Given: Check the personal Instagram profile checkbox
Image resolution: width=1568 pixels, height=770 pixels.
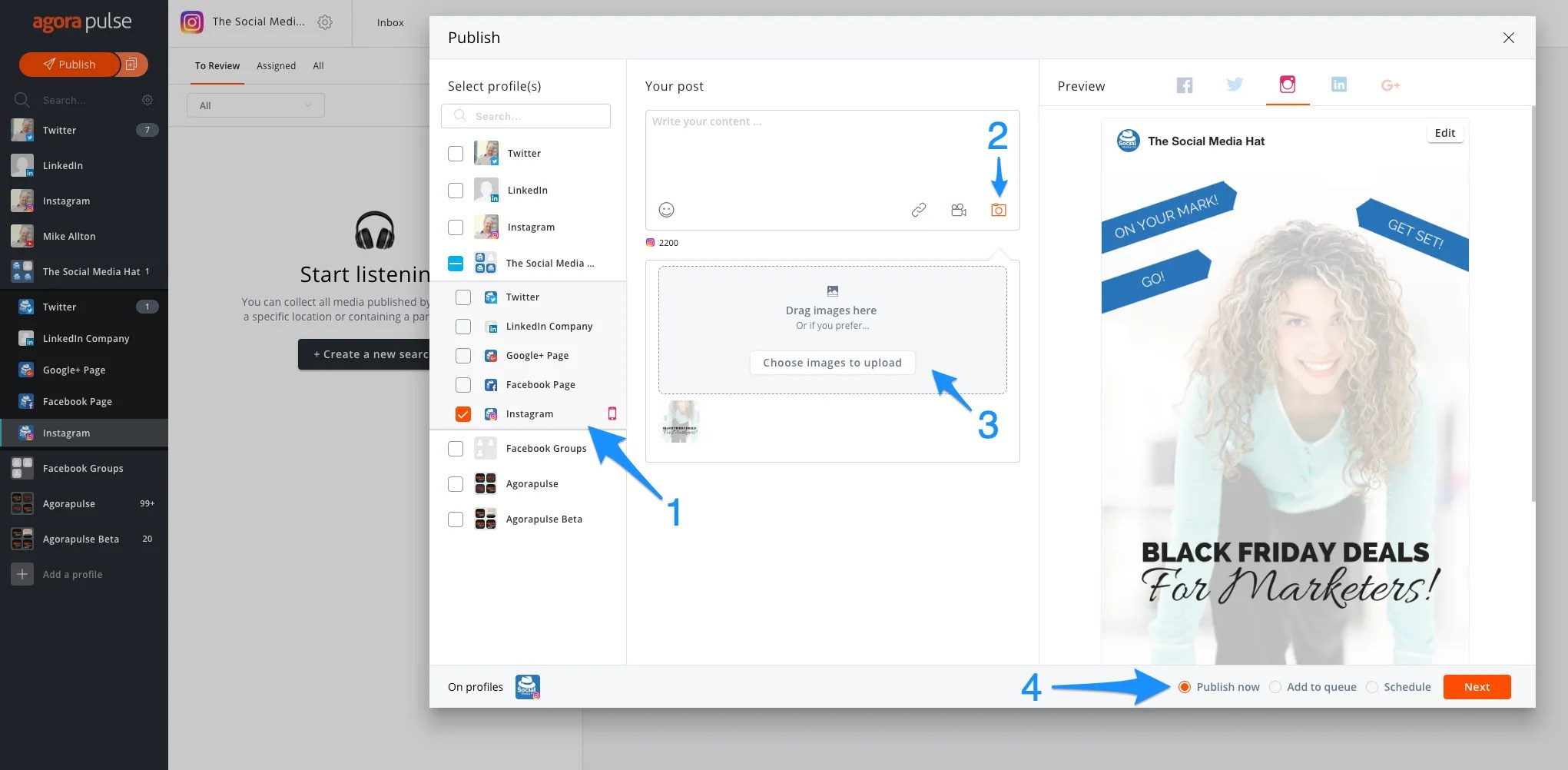Looking at the screenshot, I should pyautogui.click(x=456, y=227).
